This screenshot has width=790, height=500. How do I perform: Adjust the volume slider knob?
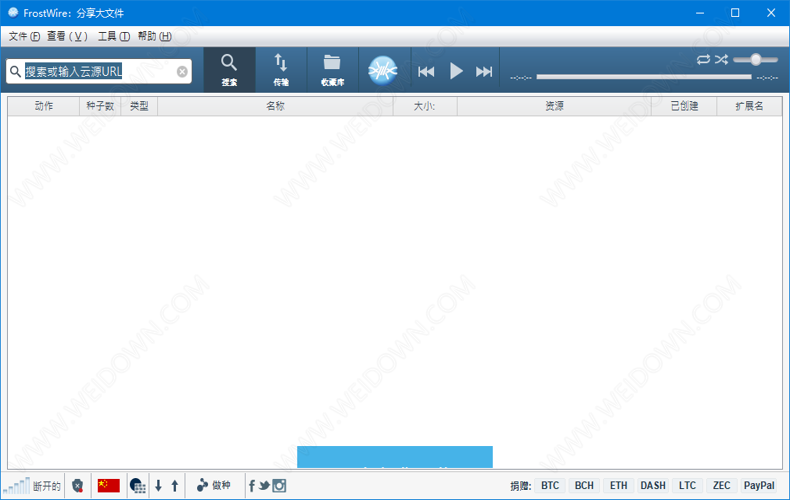[x=756, y=60]
